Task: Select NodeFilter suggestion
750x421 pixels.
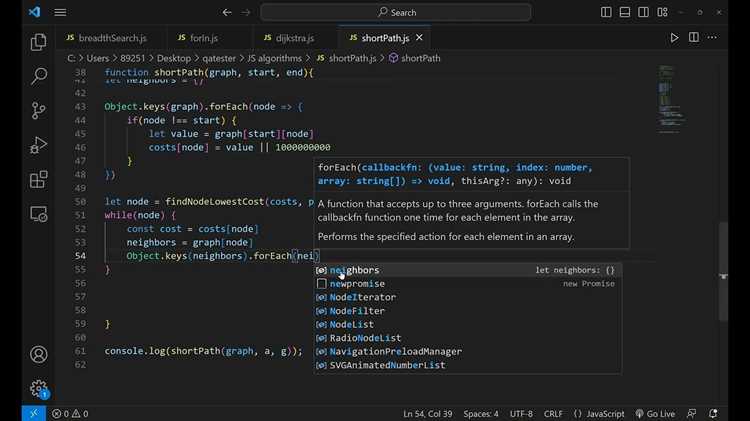Action: pos(468,311)
